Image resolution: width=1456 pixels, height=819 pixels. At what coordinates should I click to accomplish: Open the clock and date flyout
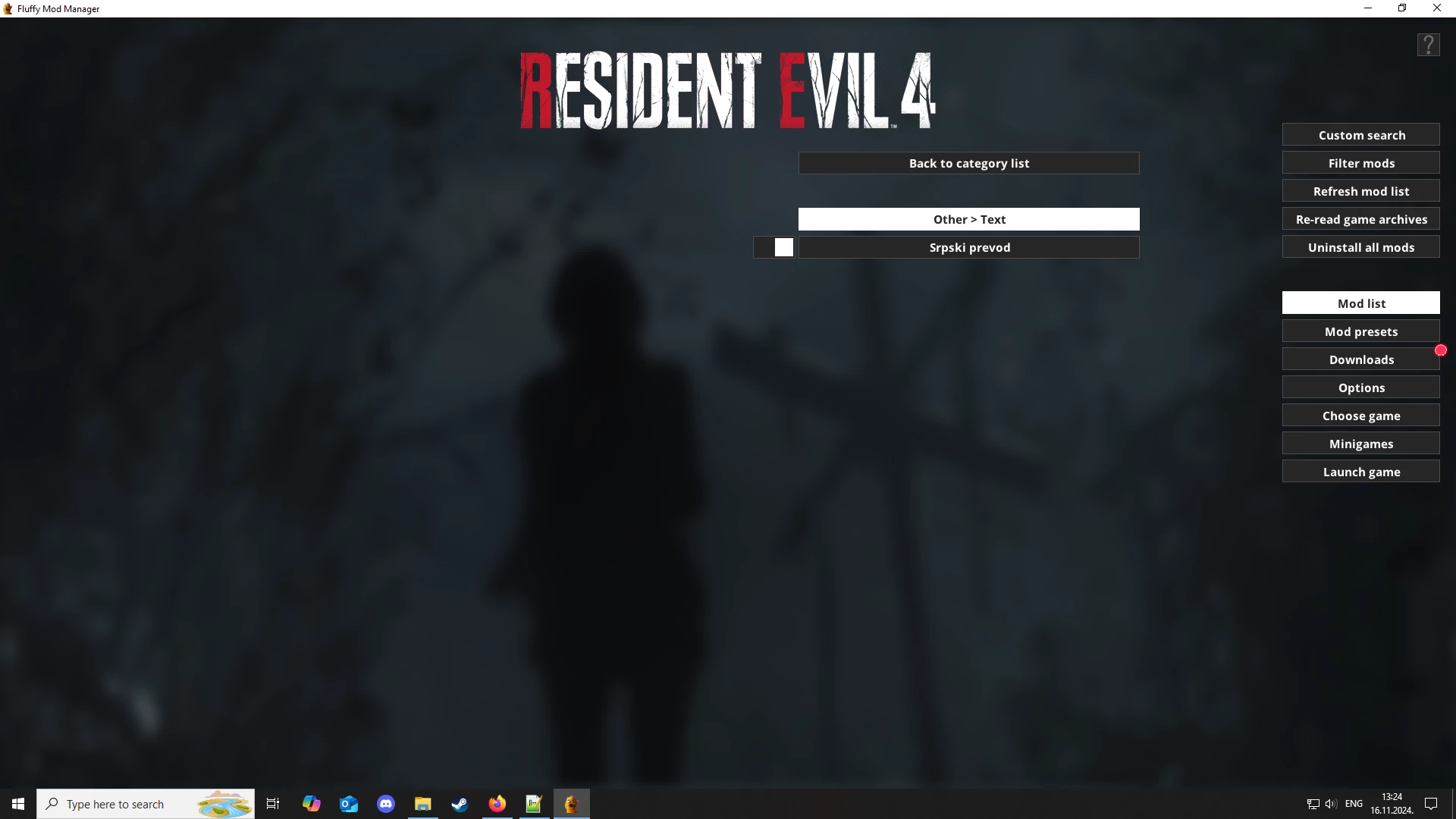coord(1392,804)
